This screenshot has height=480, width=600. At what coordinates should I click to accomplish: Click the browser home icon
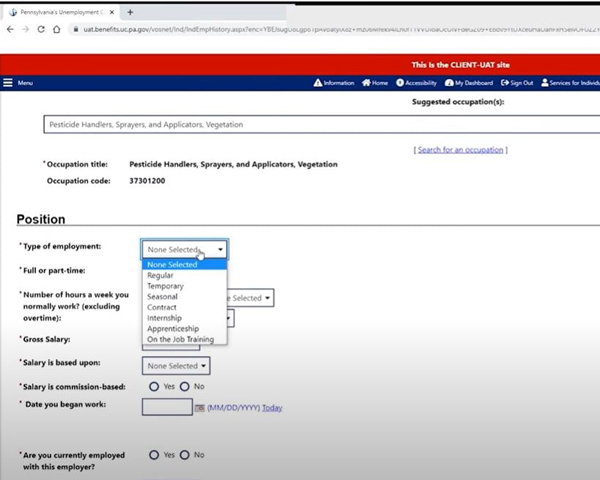pos(57,29)
